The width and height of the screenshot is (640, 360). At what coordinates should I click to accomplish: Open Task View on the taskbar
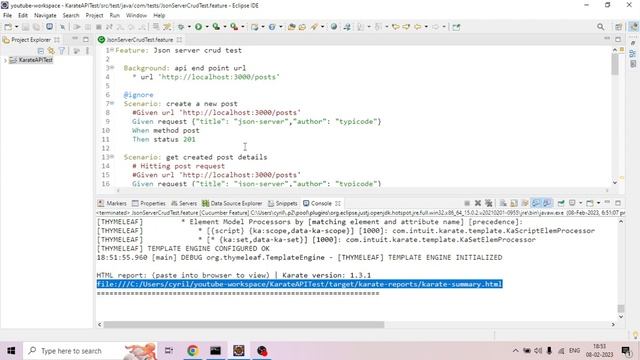pyautogui.click(x=169, y=351)
